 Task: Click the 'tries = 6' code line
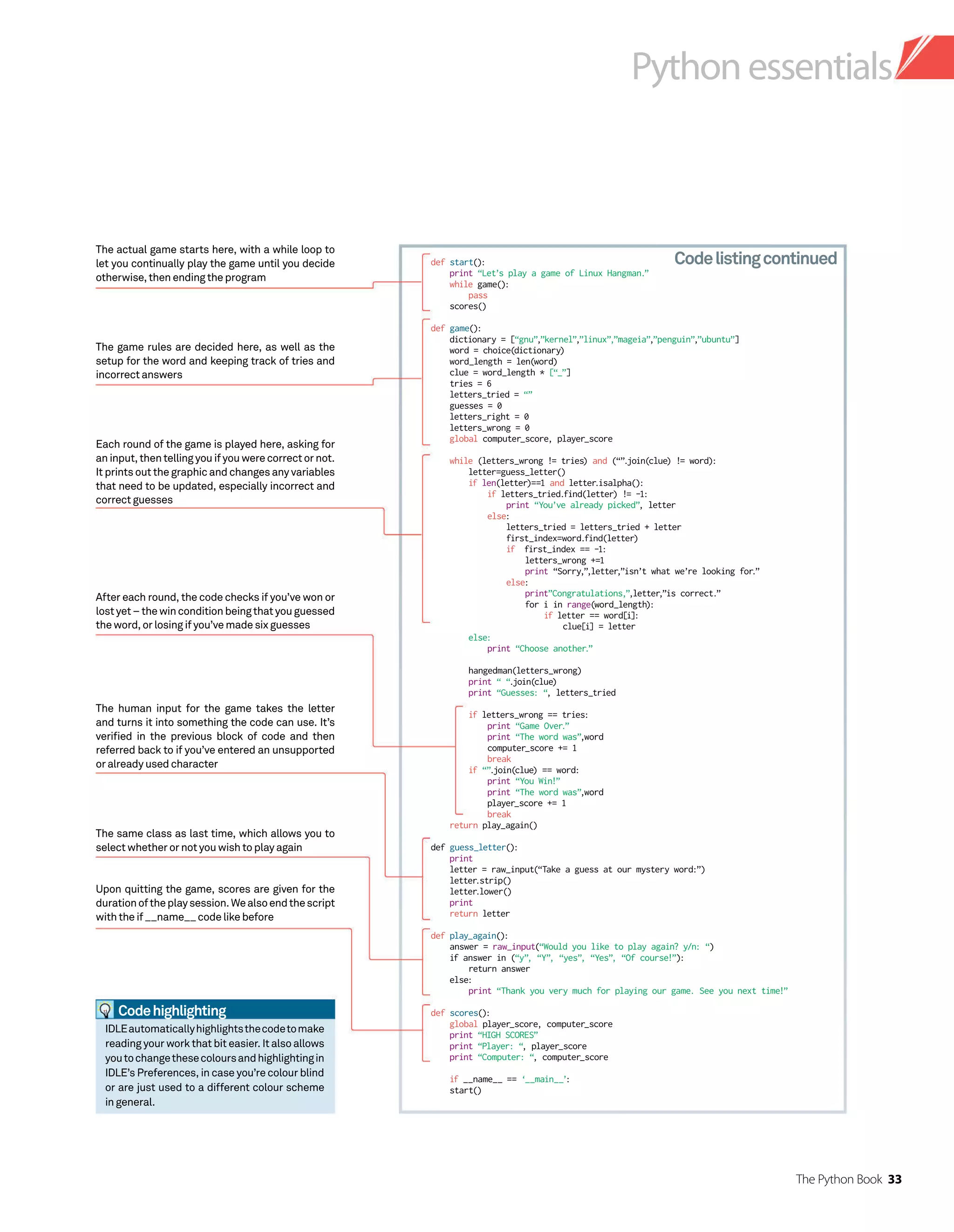click(470, 384)
